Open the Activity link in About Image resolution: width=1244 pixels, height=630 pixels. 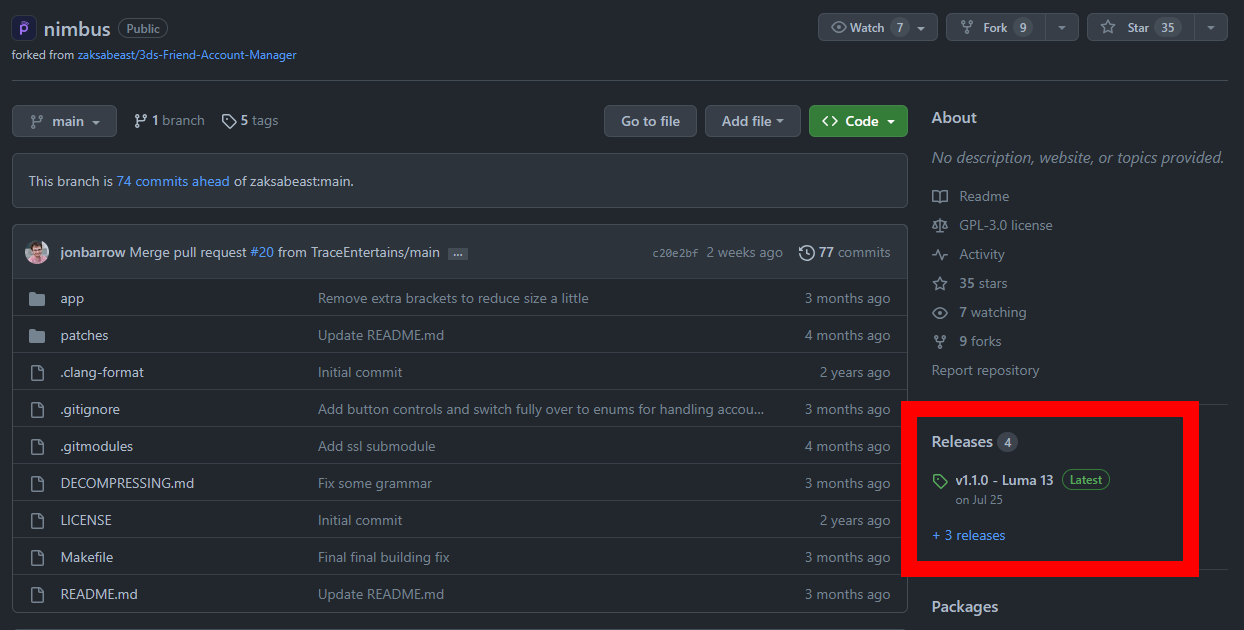(x=982, y=254)
